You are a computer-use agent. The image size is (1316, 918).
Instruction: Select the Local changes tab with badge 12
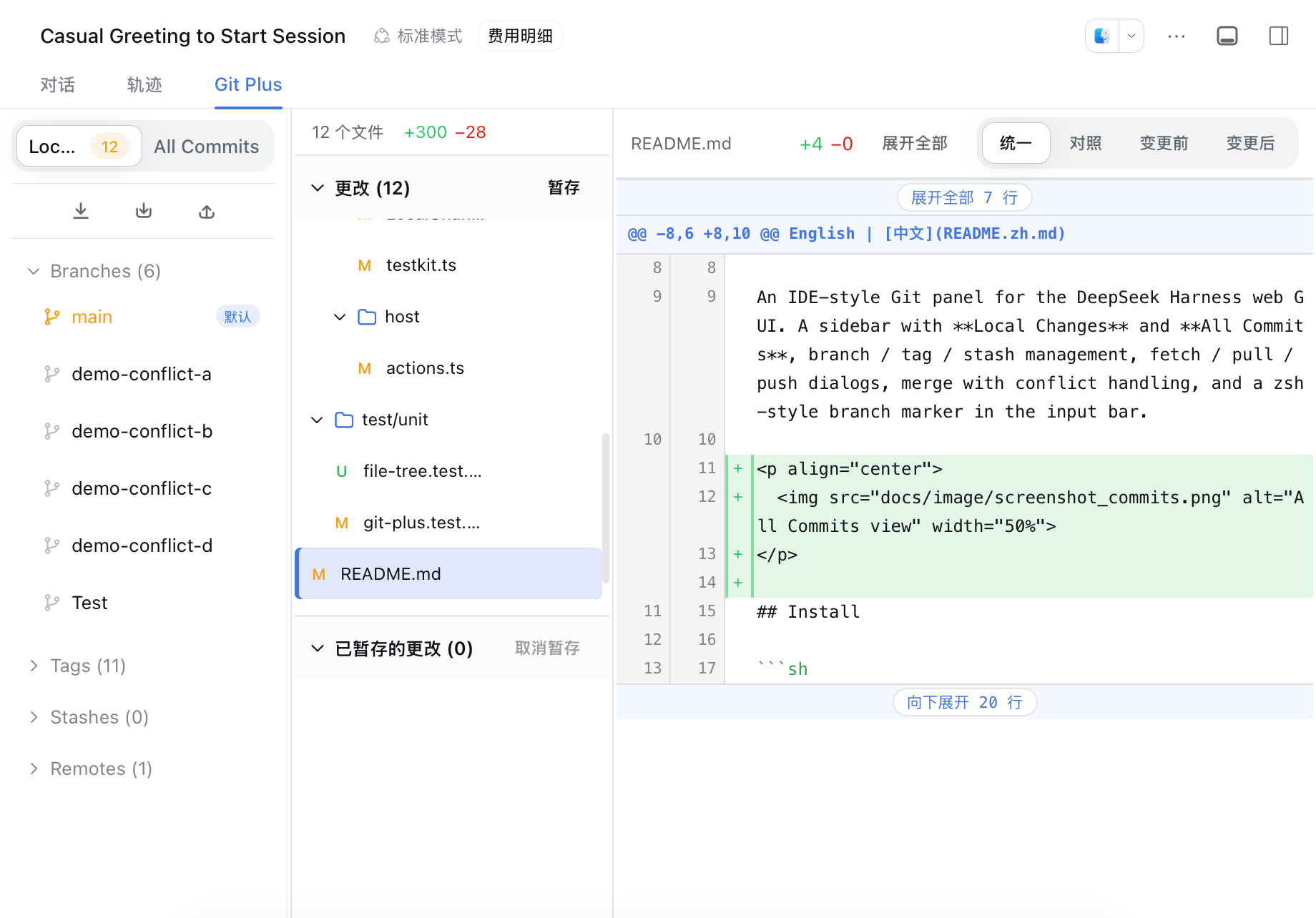click(x=79, y=147)
